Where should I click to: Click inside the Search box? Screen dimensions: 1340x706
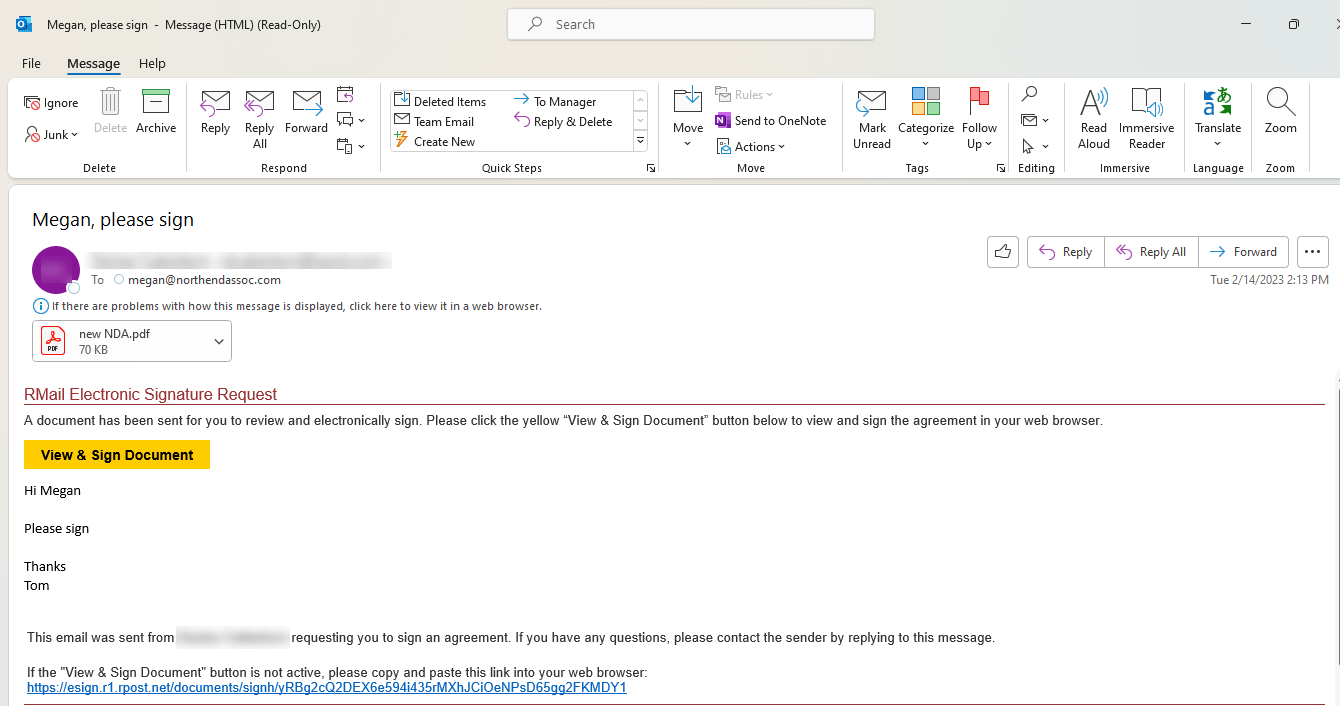700,24
